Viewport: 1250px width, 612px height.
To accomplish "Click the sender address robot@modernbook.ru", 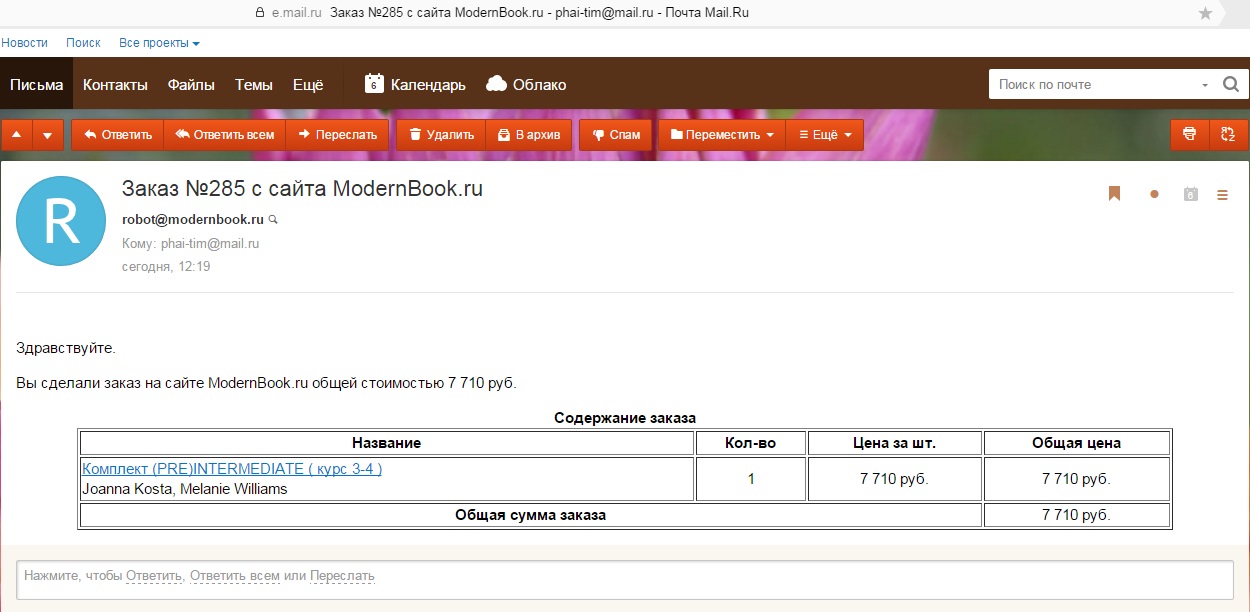I will pos(193,219).
